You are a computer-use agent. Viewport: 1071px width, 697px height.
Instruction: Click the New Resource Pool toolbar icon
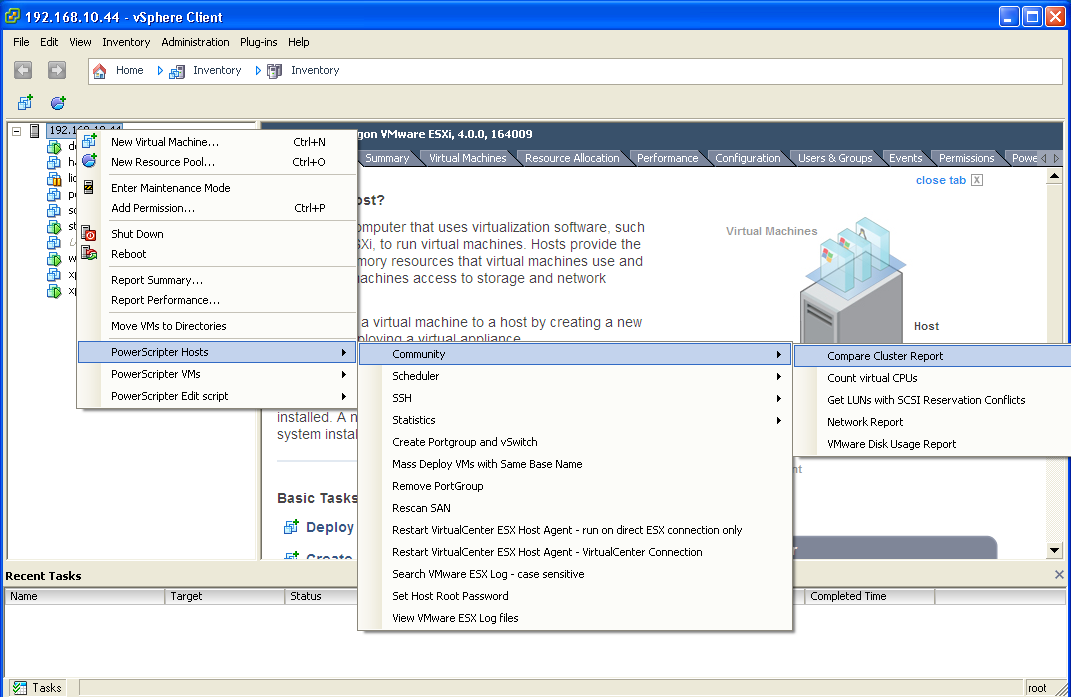[58, 102]
